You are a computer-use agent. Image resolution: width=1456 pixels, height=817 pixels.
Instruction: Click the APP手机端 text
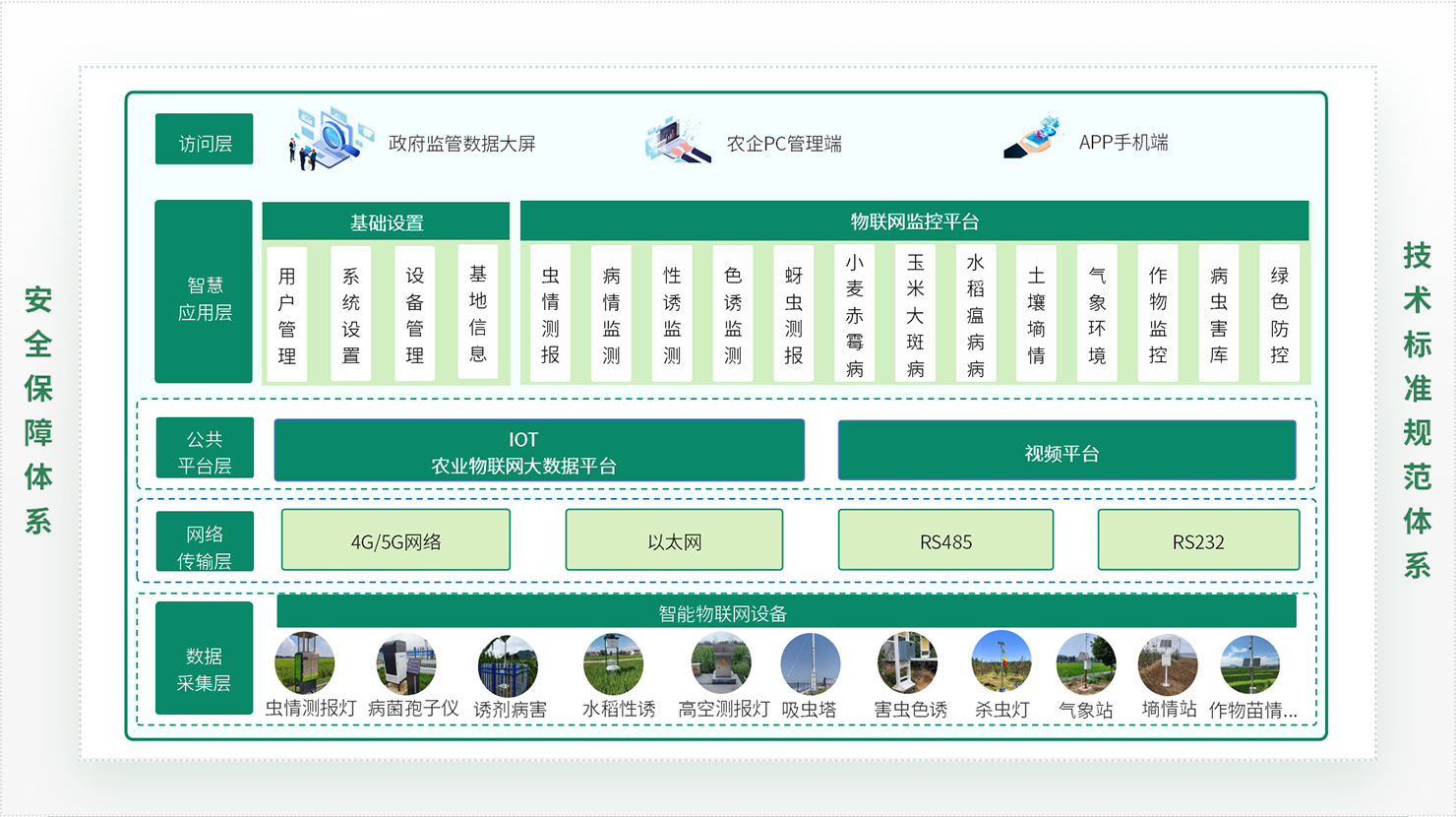click(1123, 143)
